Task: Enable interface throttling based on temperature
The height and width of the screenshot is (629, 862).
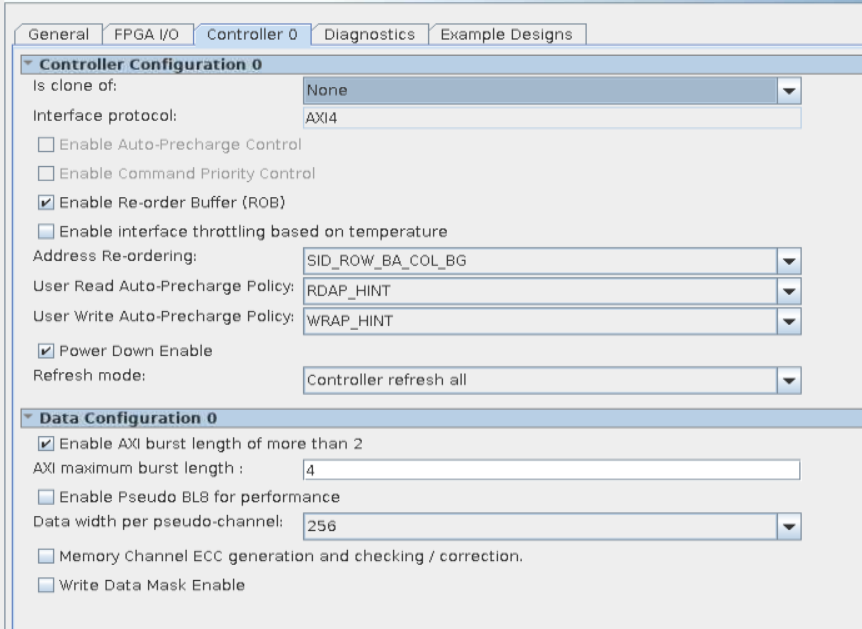Action: (x=45, y=232)
